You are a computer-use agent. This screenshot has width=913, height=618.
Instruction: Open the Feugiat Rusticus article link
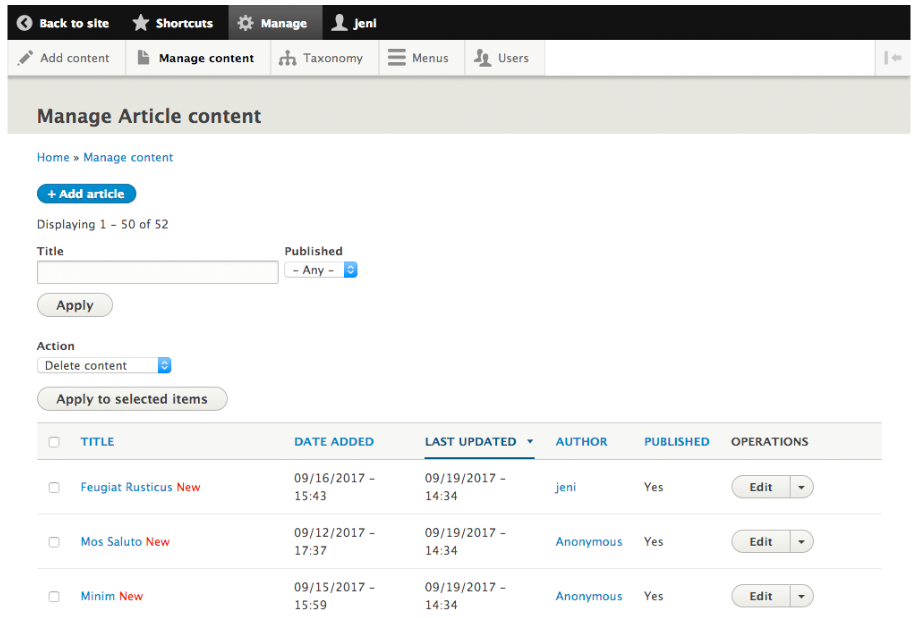[x=126, y=487]
